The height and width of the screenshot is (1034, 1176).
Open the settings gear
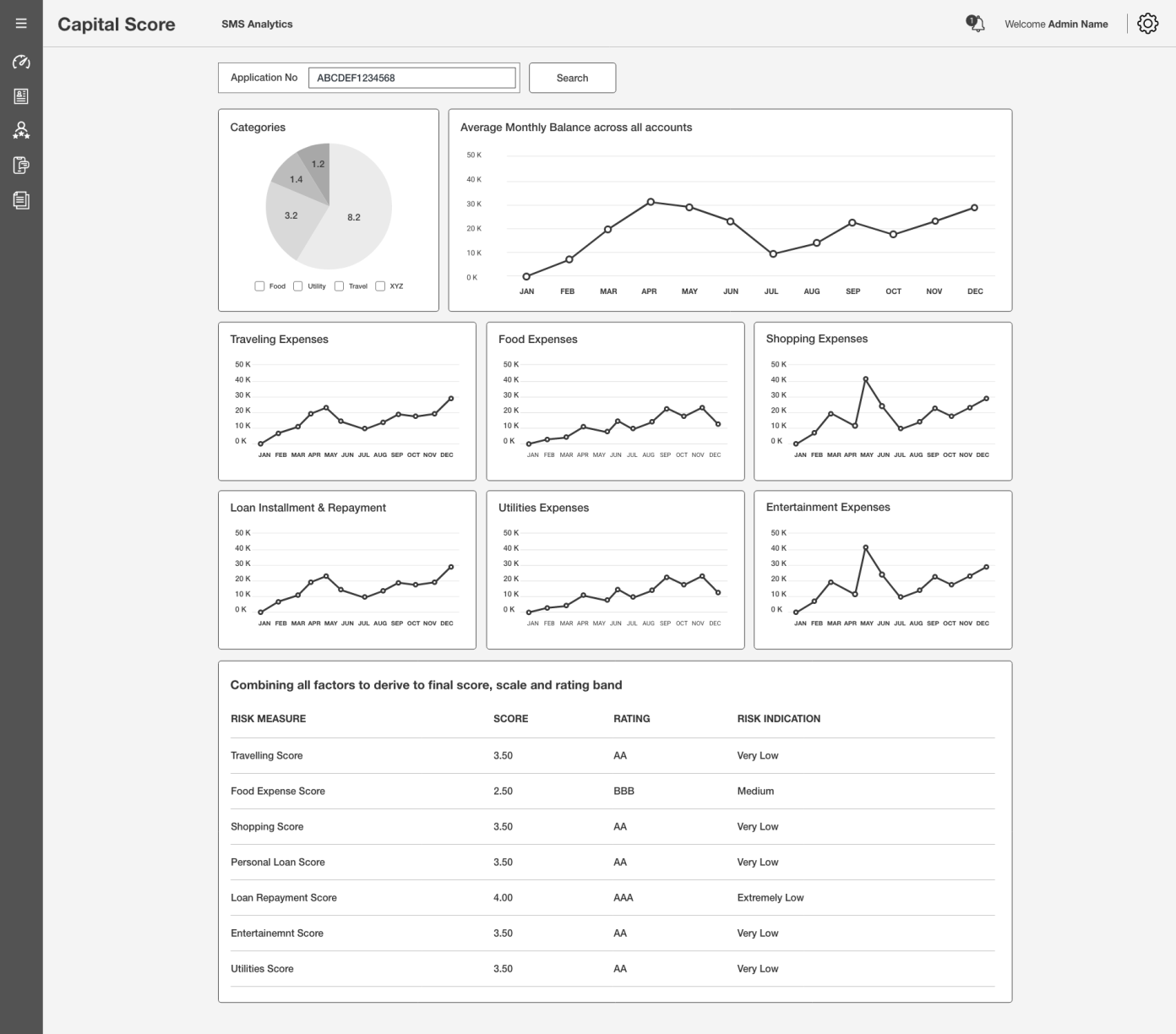click(1147, 24)
